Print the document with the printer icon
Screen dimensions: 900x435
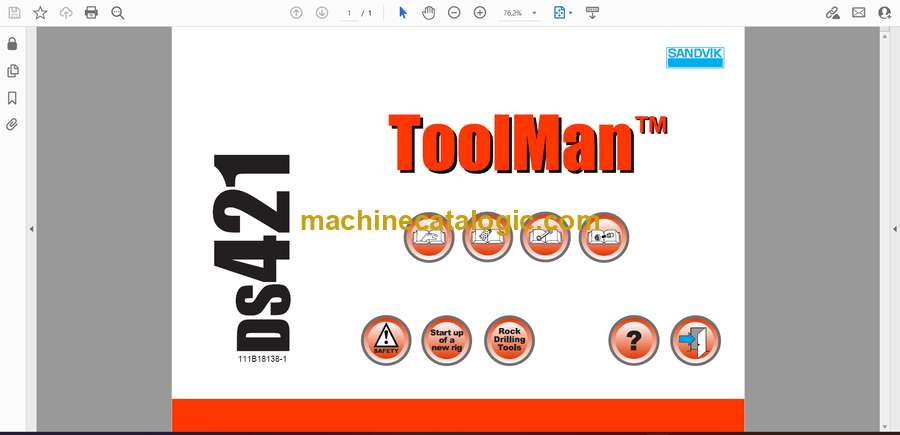pyautogui.click(x=91, y=13)
